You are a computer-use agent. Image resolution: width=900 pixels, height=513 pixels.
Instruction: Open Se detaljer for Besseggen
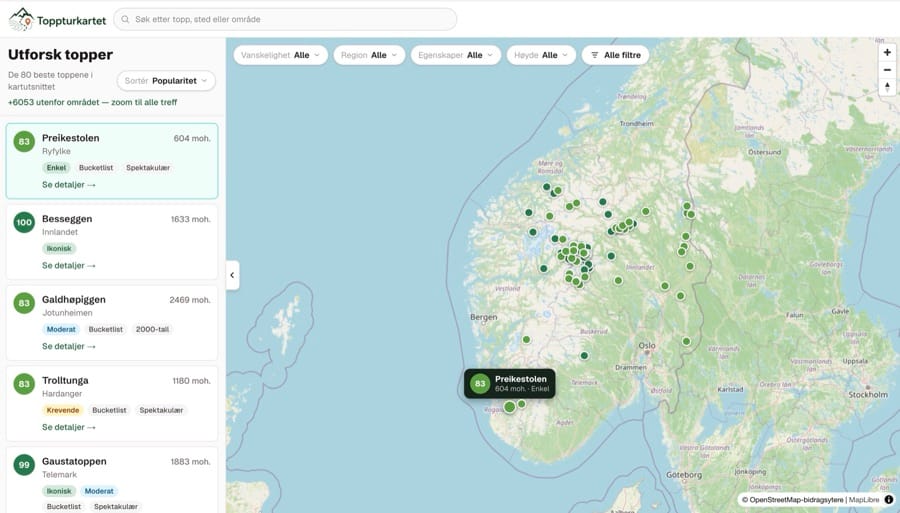tap(69, 266)
